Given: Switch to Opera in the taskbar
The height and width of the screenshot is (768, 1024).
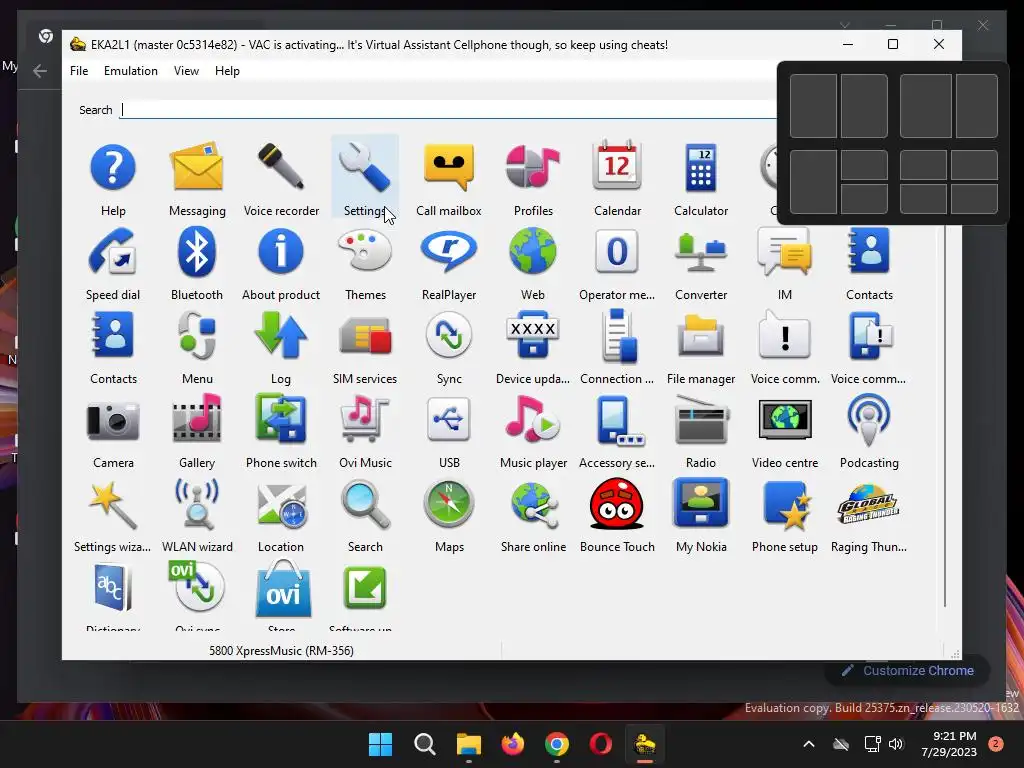Looking at the screenshot, I should [x=600, y=744].
